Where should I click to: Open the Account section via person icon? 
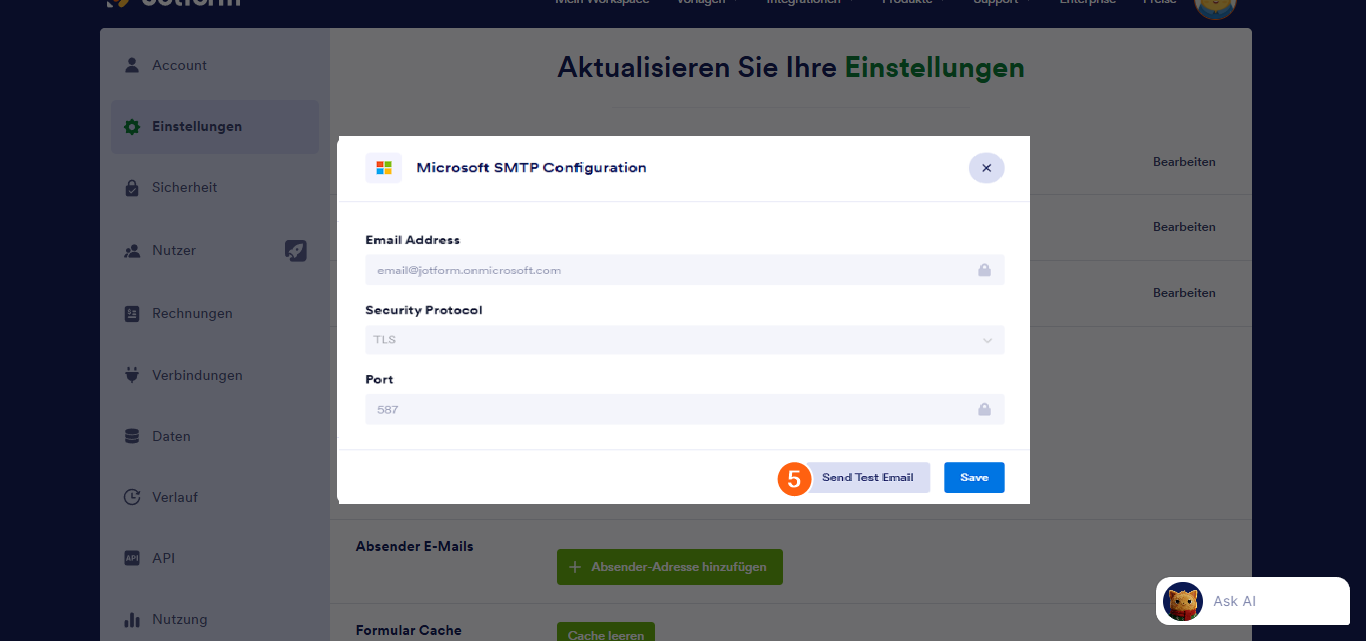tap(131, 64)
